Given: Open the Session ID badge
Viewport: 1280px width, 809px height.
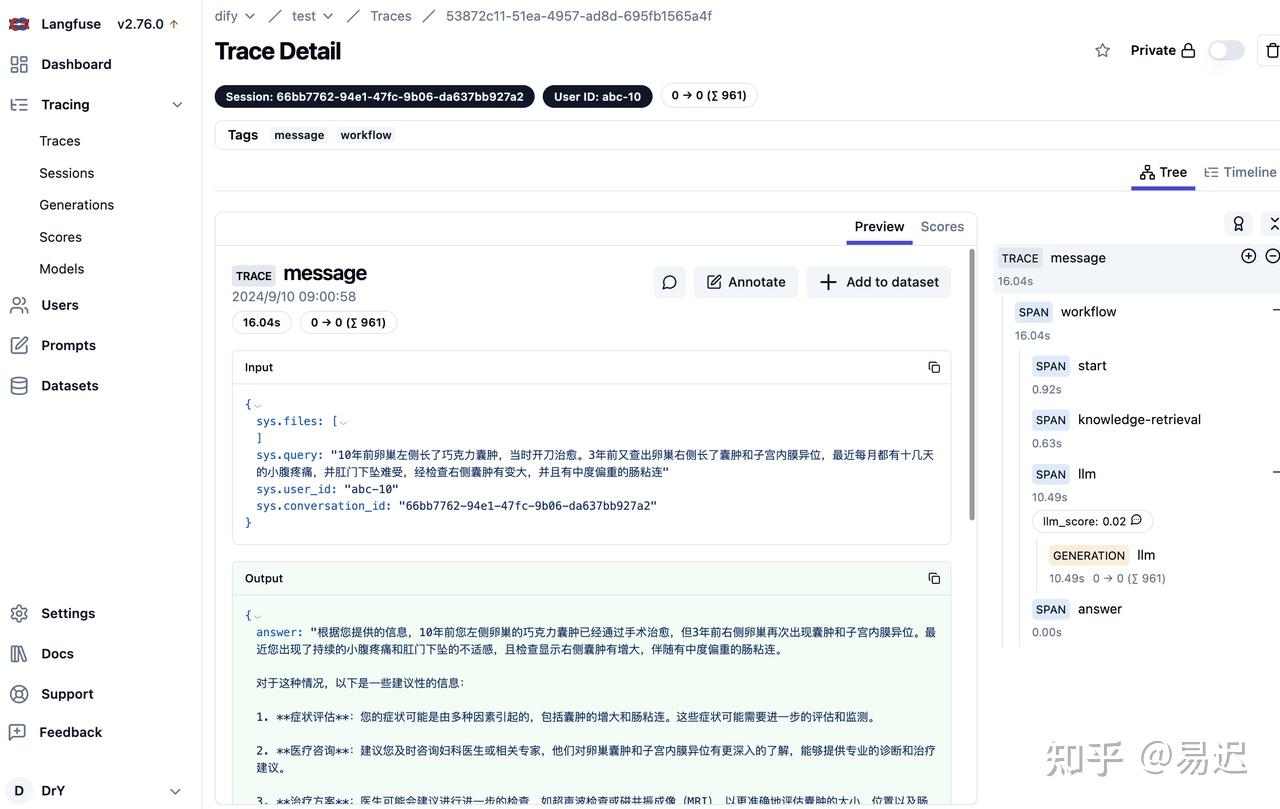Looking at the screenshot, I should point(375,96).
